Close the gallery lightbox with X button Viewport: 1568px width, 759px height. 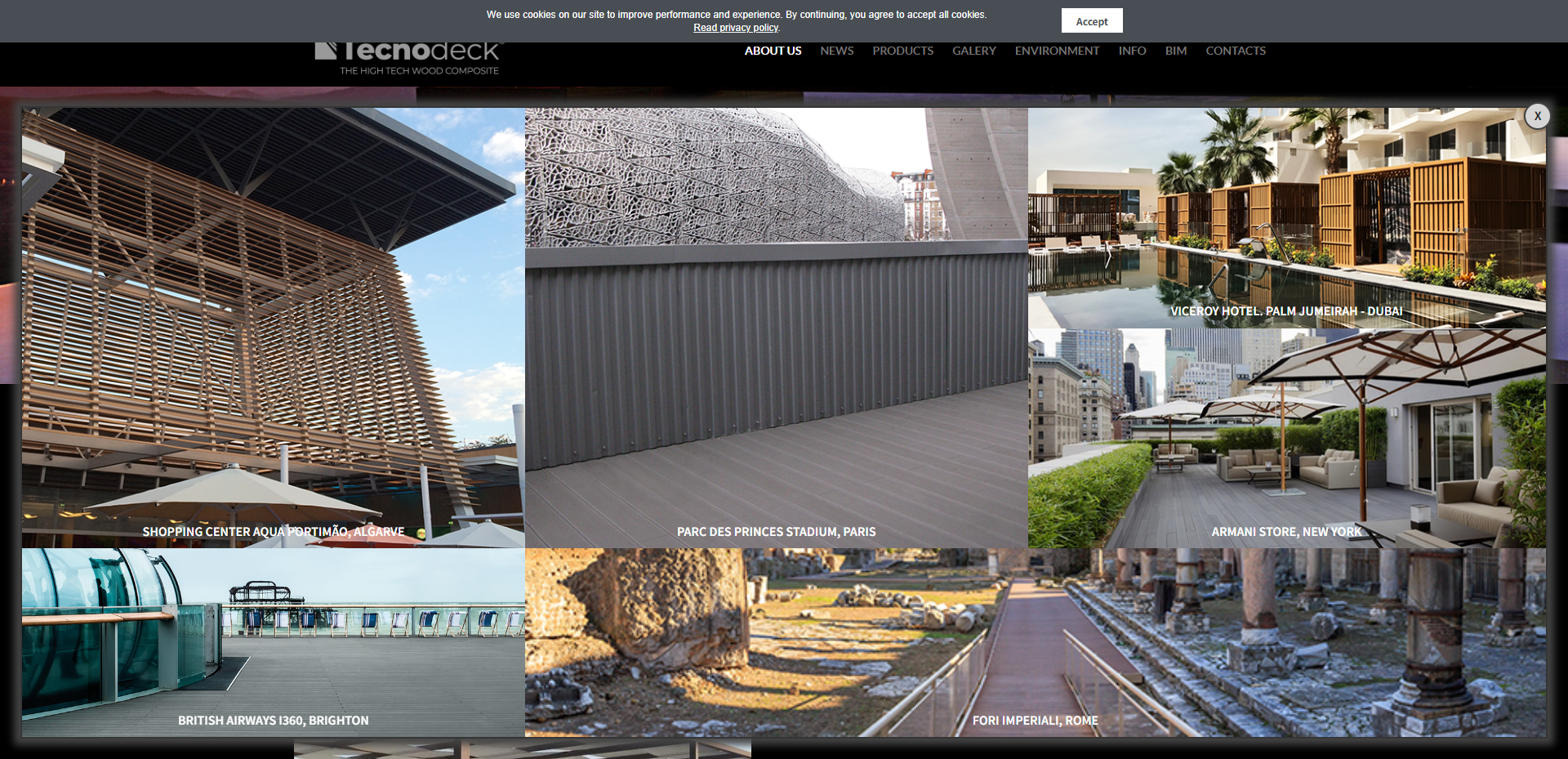(x=1537, y=116)
